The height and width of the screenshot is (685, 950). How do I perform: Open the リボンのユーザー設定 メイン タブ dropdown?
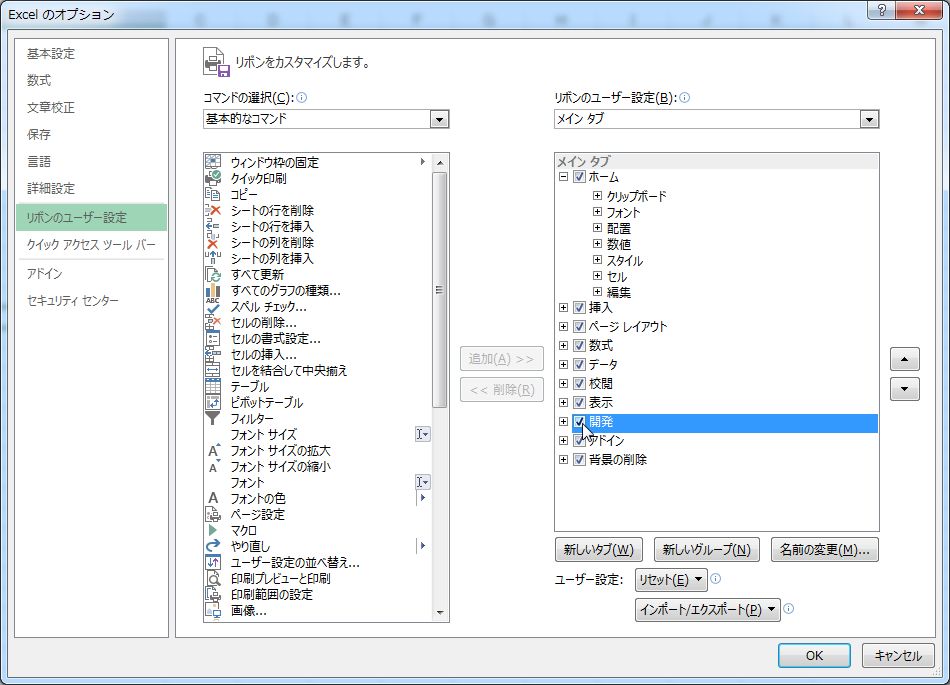point(869,119)
